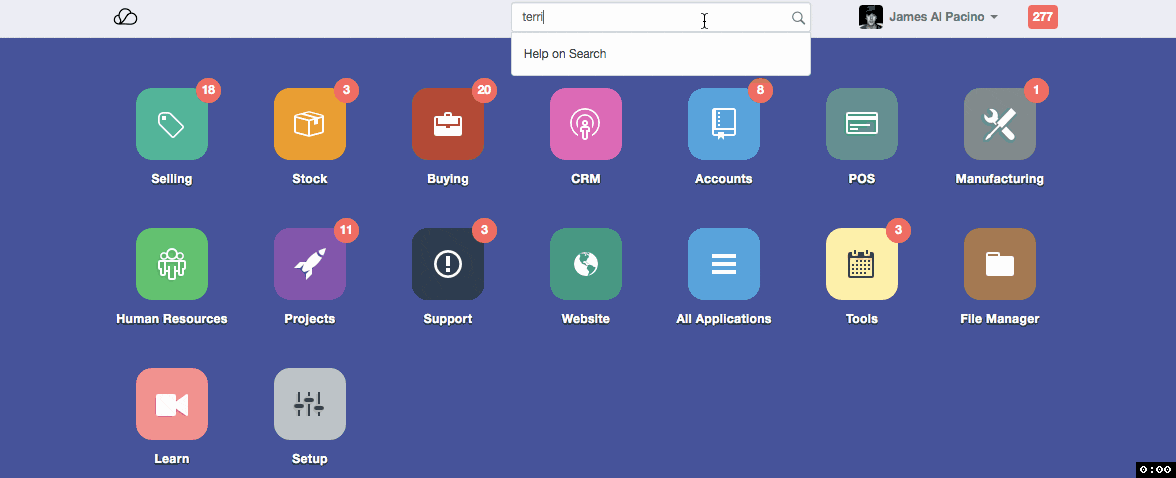Open the Support module icon
The height and width of the screenshot is (478, 1176).
pyautogui.click(x=448, y=264)
